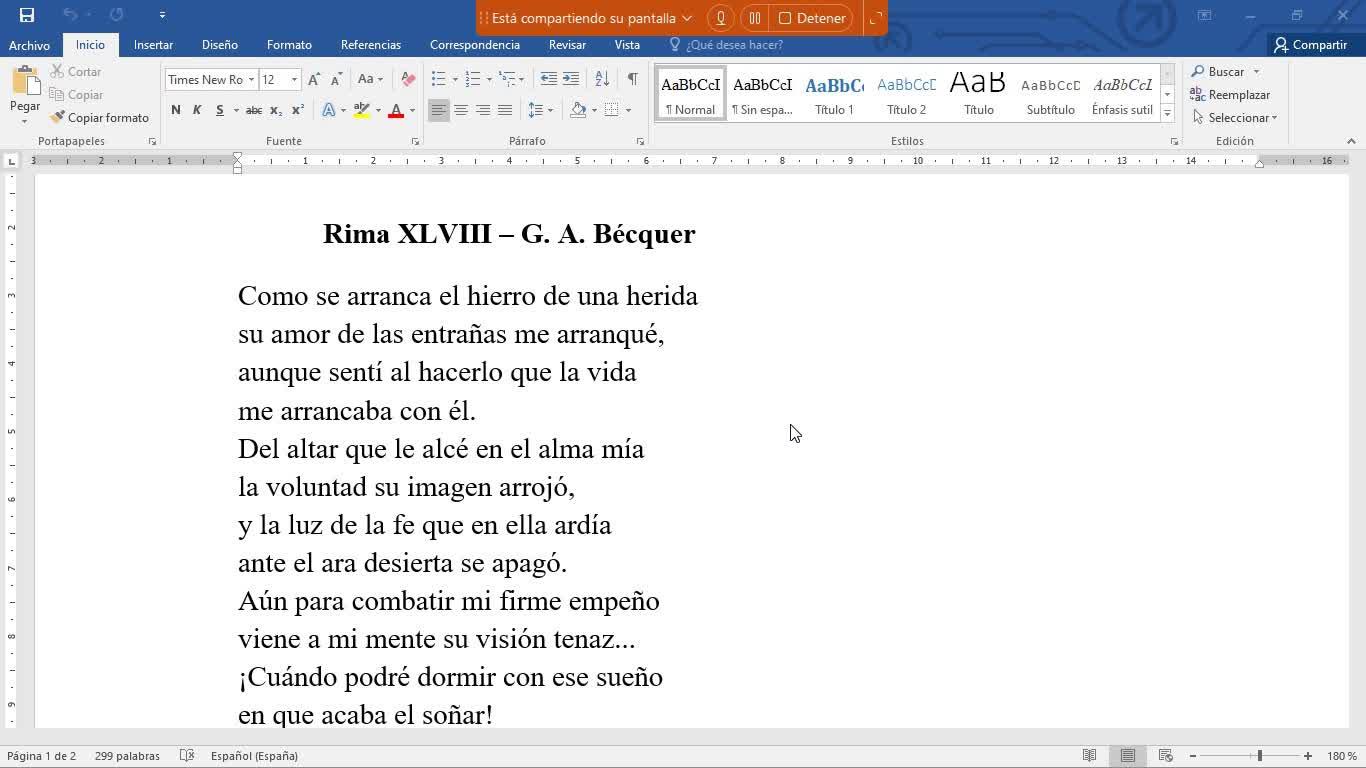Click the Compartir button
Screen dimensions: 1366x768
(1310, 45)
